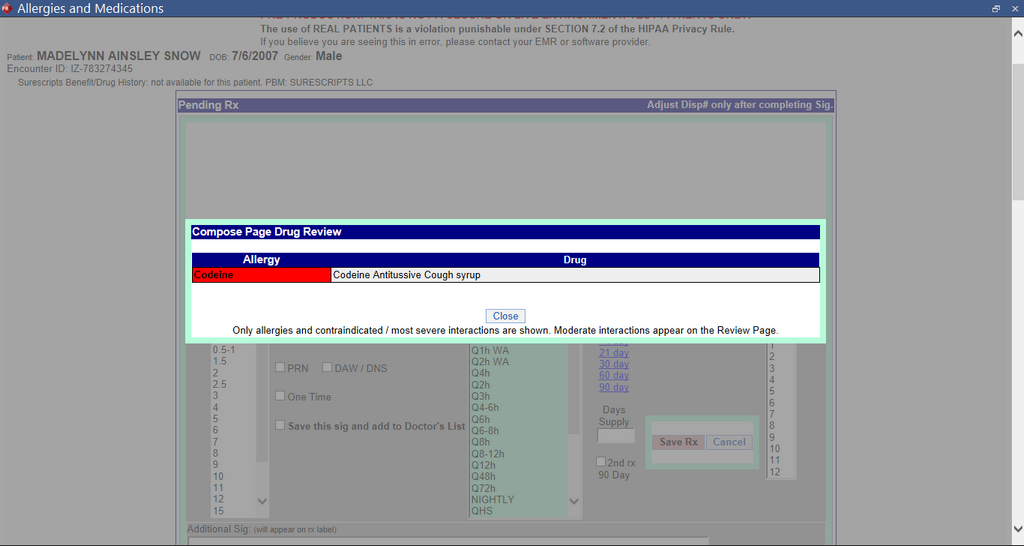
Task: Click the app icon in title bar
Action: (x=8, y=8)
